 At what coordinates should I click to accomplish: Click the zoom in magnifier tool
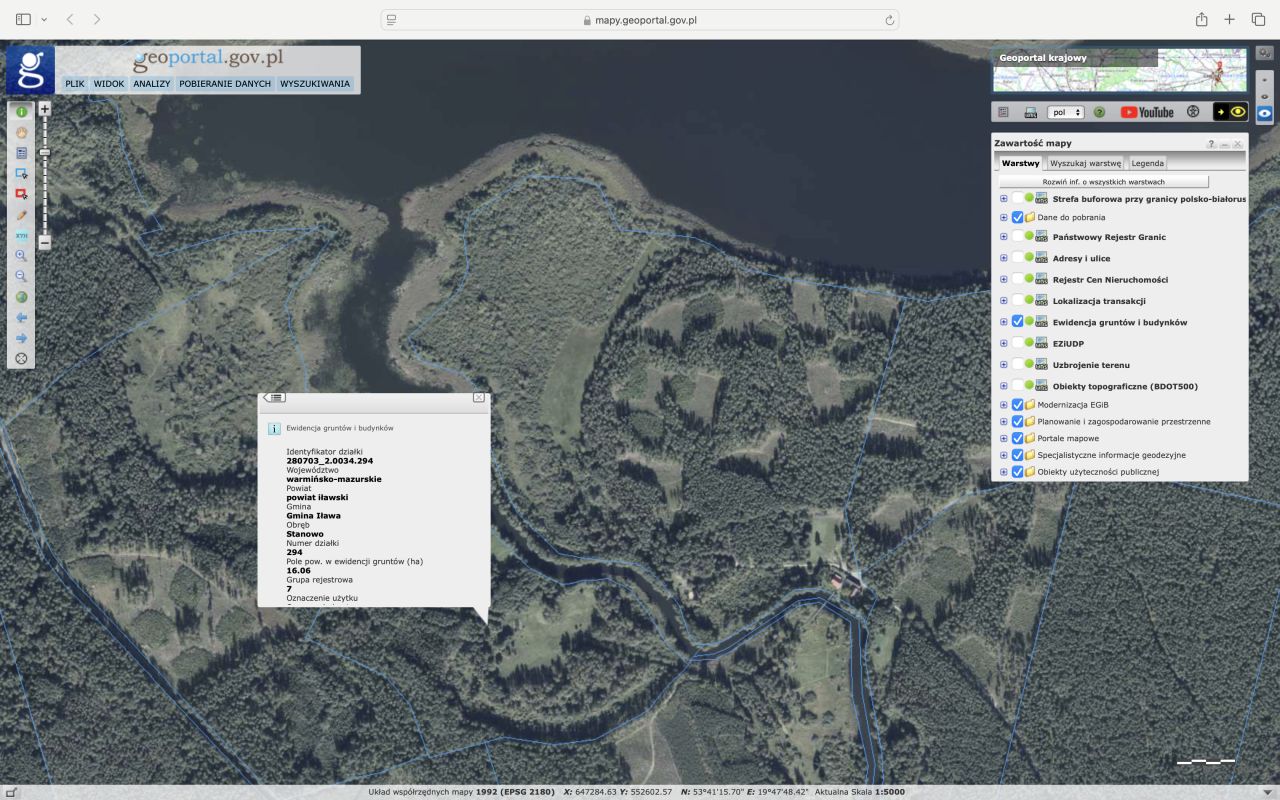(21, 256)
